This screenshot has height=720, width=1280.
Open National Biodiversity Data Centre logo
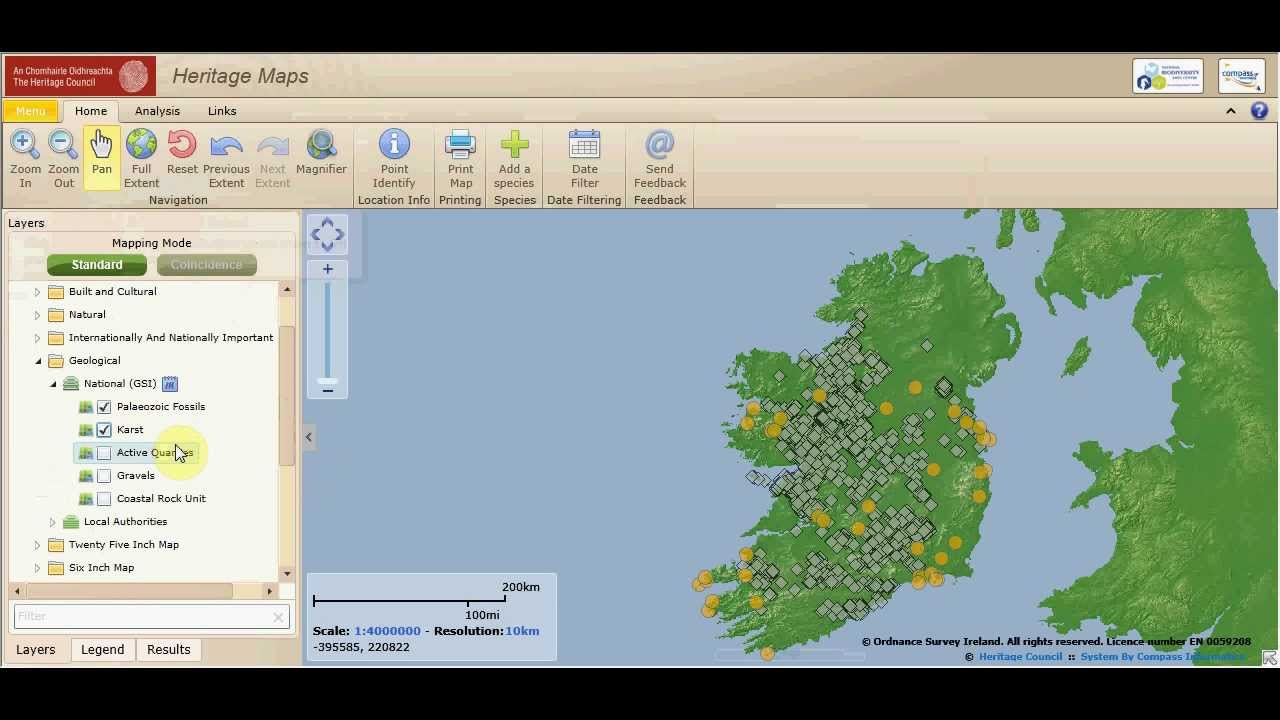[x=1167, y=76]
